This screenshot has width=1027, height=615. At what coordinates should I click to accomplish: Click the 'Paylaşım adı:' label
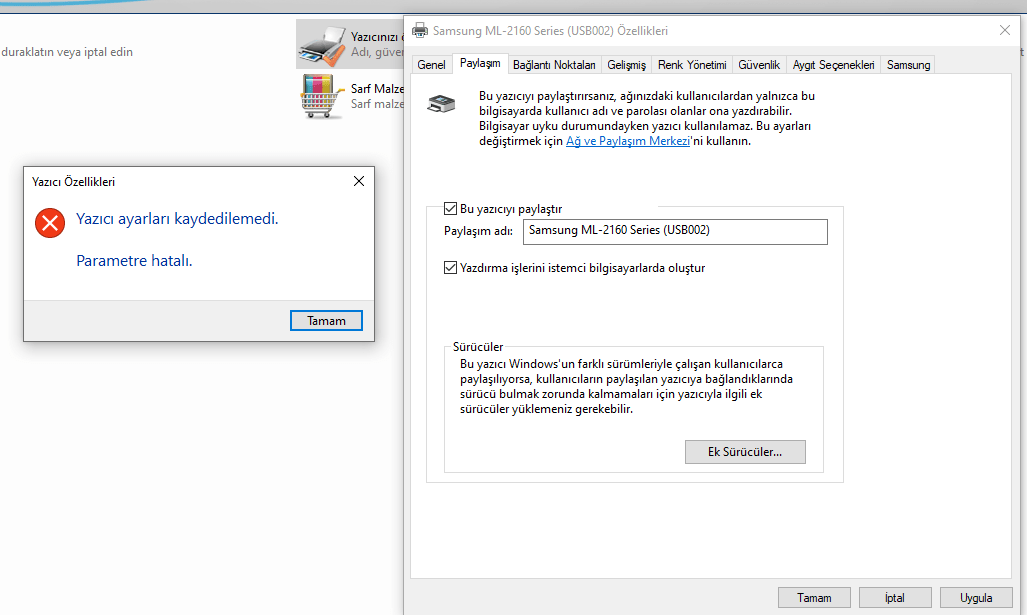click(478, 231)
